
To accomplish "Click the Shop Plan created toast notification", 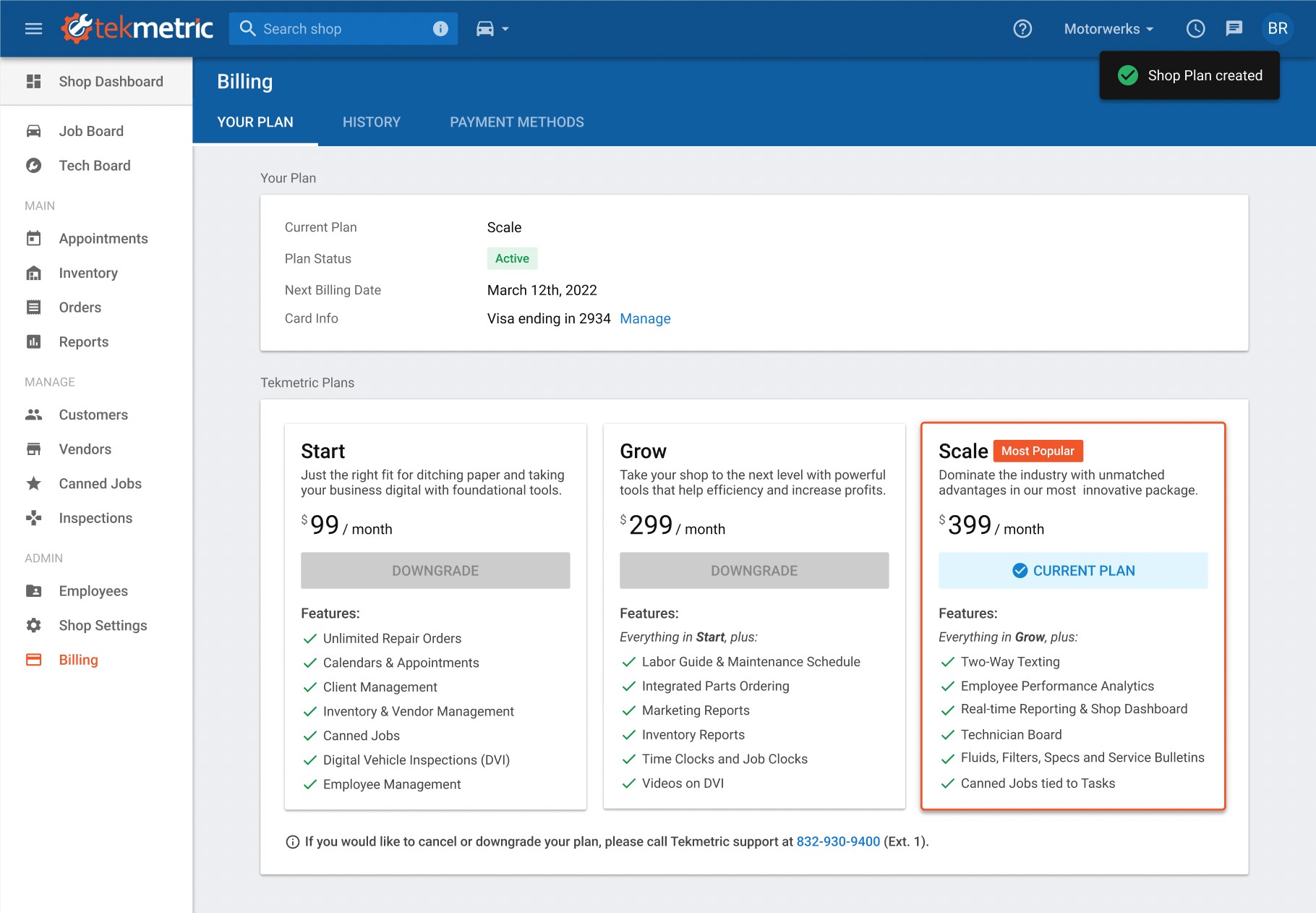I will [1189, 75].
